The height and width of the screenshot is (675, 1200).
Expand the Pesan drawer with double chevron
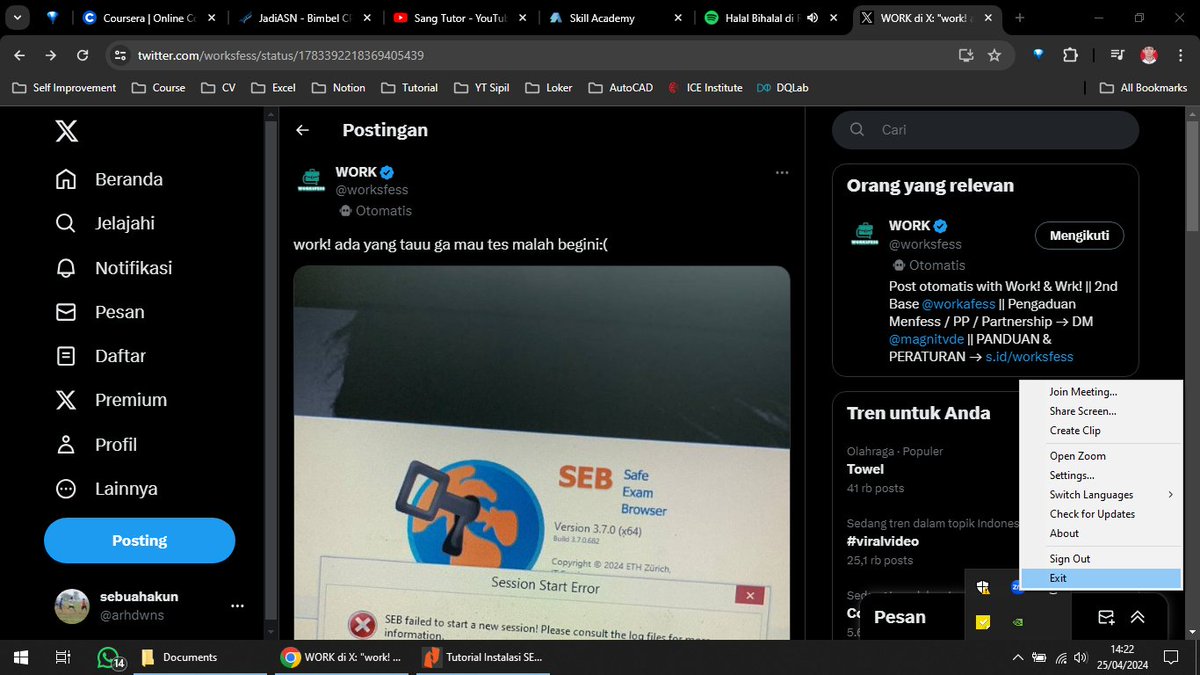[x=1138, y=617]
